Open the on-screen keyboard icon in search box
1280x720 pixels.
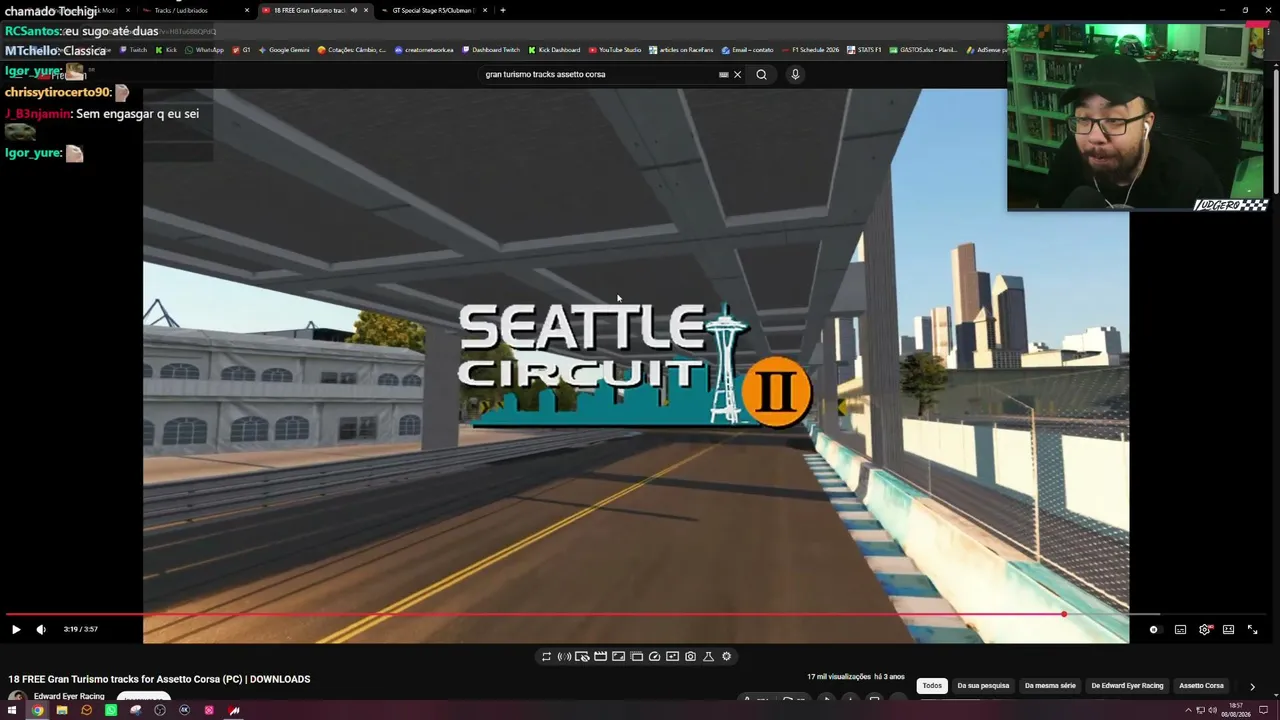tap(724, 74)
